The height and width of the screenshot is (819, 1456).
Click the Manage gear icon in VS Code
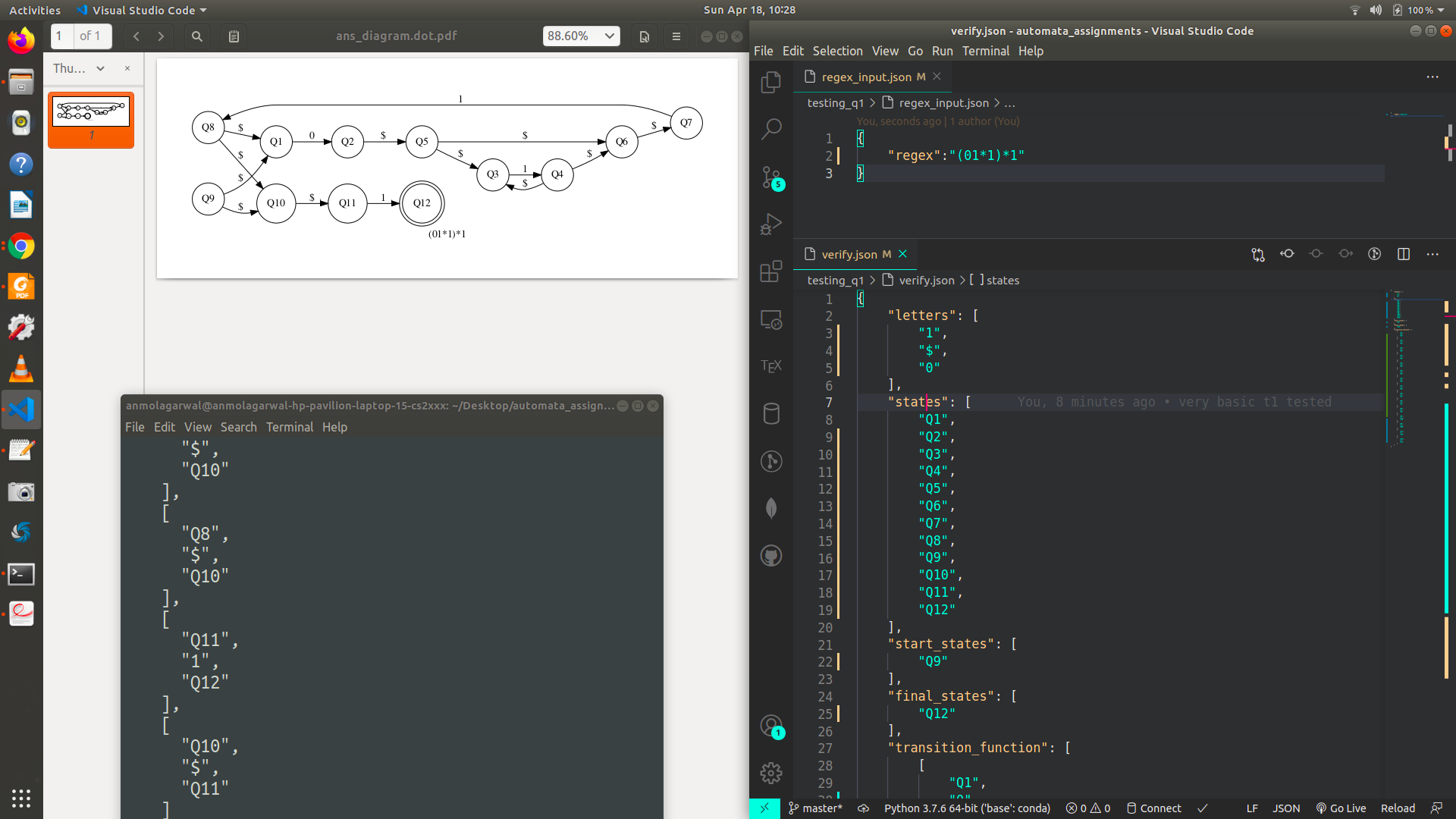pyautogui.click(x=771, y=773)
